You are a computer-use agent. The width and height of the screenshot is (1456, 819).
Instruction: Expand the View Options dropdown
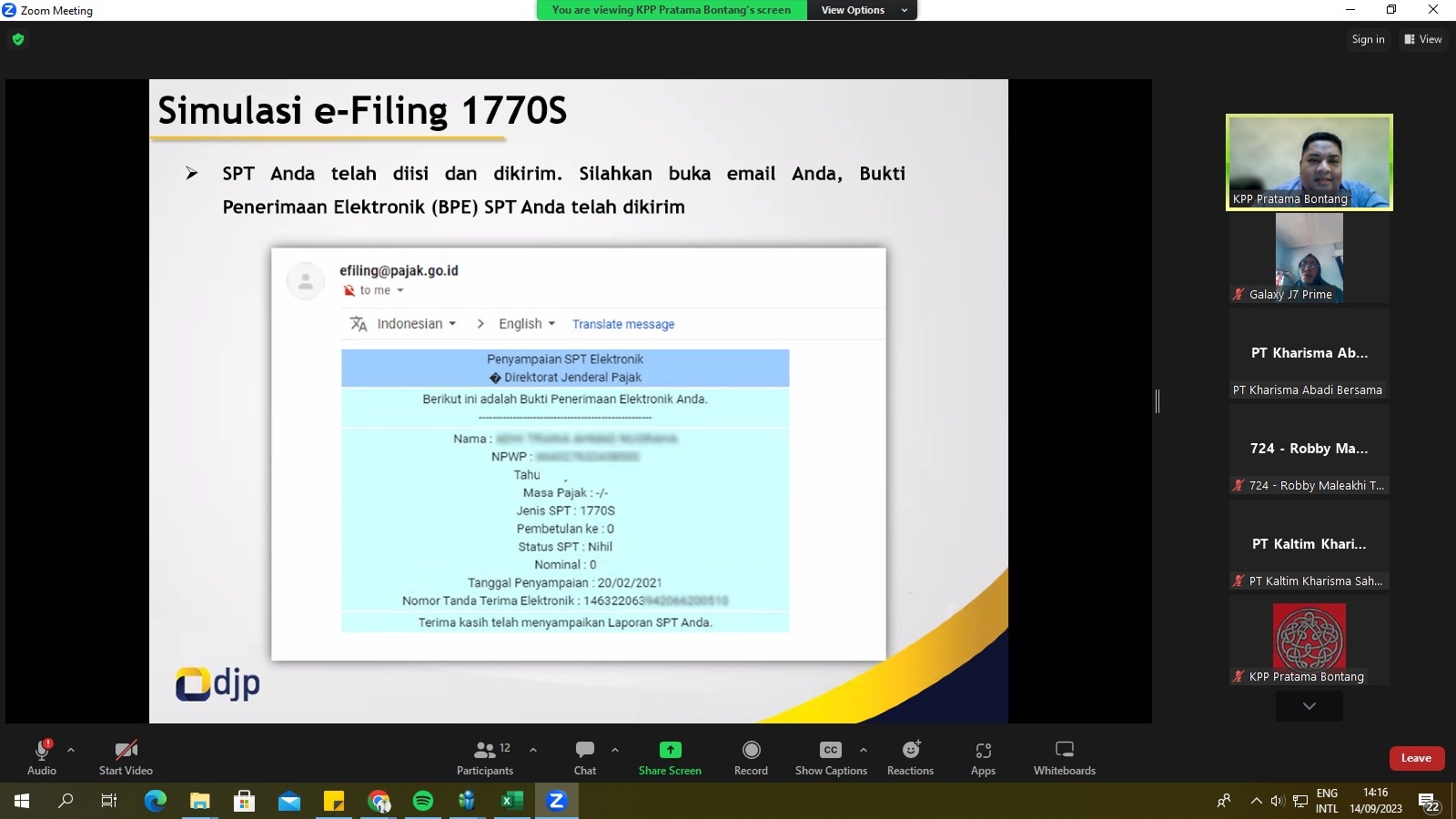point(861,10)
